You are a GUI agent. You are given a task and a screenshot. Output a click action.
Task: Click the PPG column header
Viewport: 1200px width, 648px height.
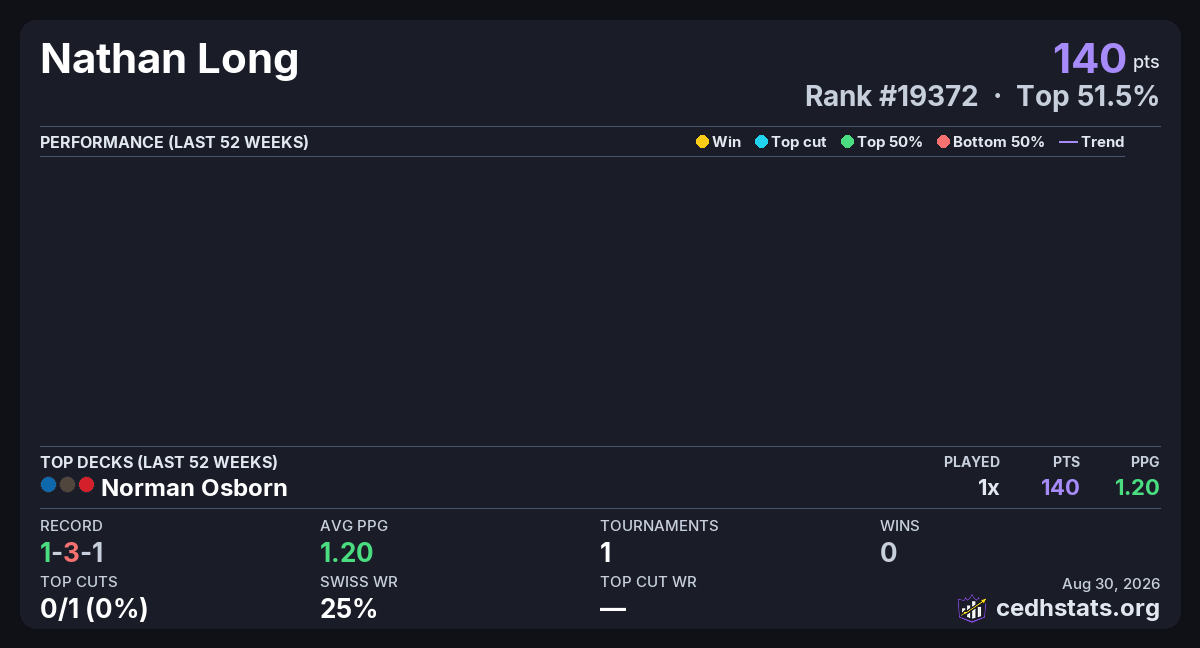tap(1145, 462)
